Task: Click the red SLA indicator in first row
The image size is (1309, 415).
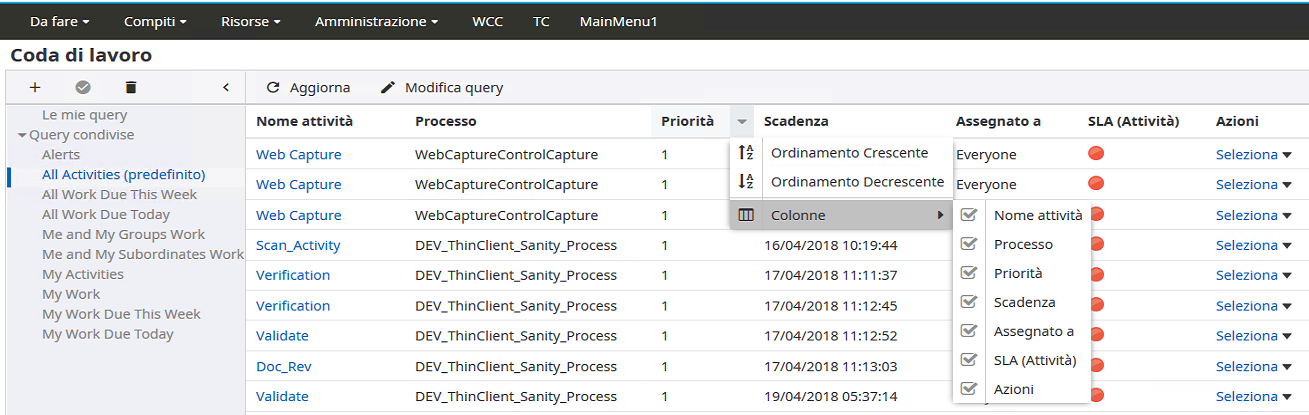Action: coord(1096,154)
